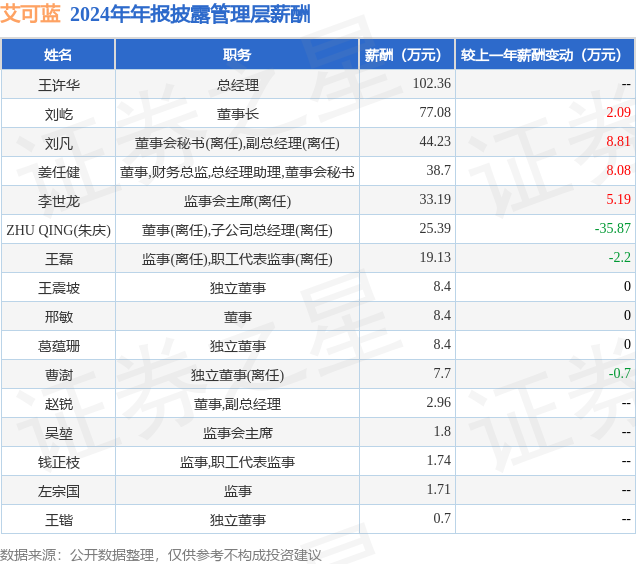The height and width of the screenshot is (564, 636).
Task: Click the 职务 column header
Action: pos(237,55)
